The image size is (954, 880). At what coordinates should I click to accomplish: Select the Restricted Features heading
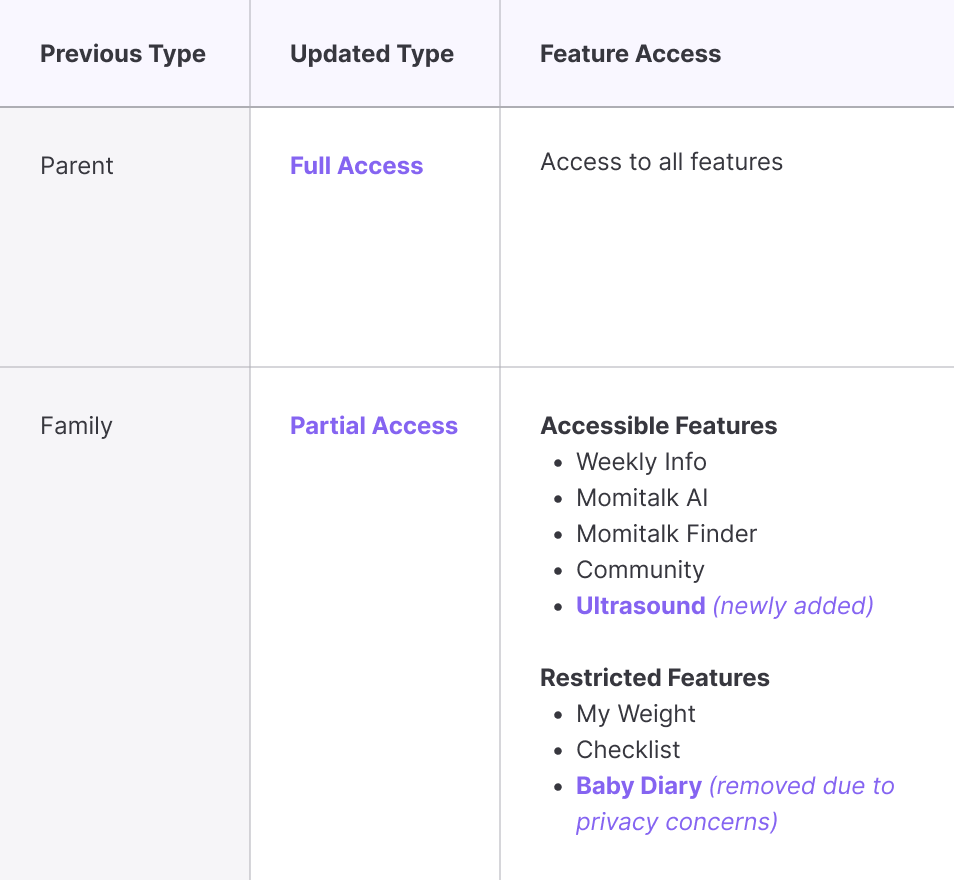(654, 678)
